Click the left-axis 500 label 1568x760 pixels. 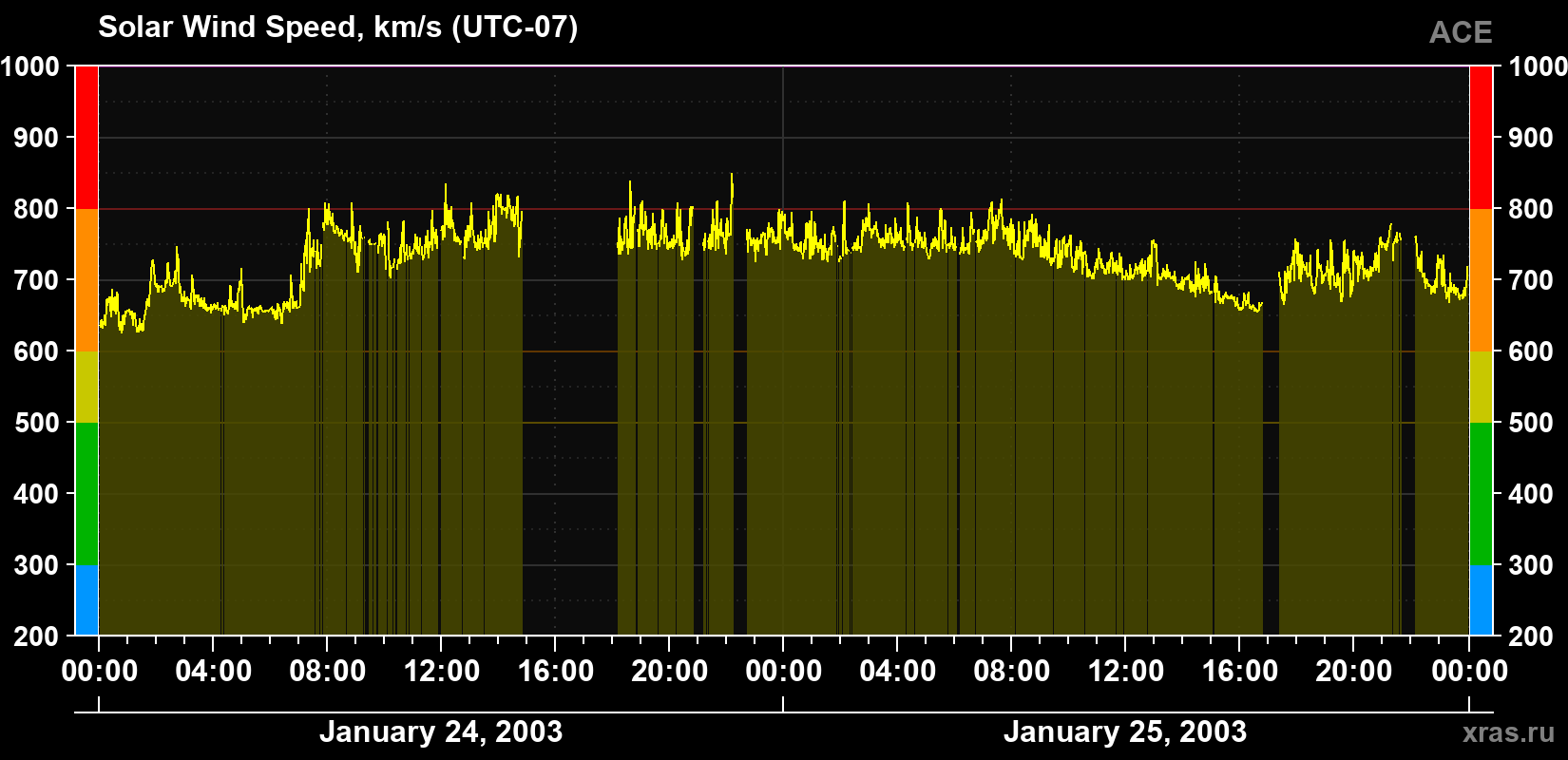point(37,423)
